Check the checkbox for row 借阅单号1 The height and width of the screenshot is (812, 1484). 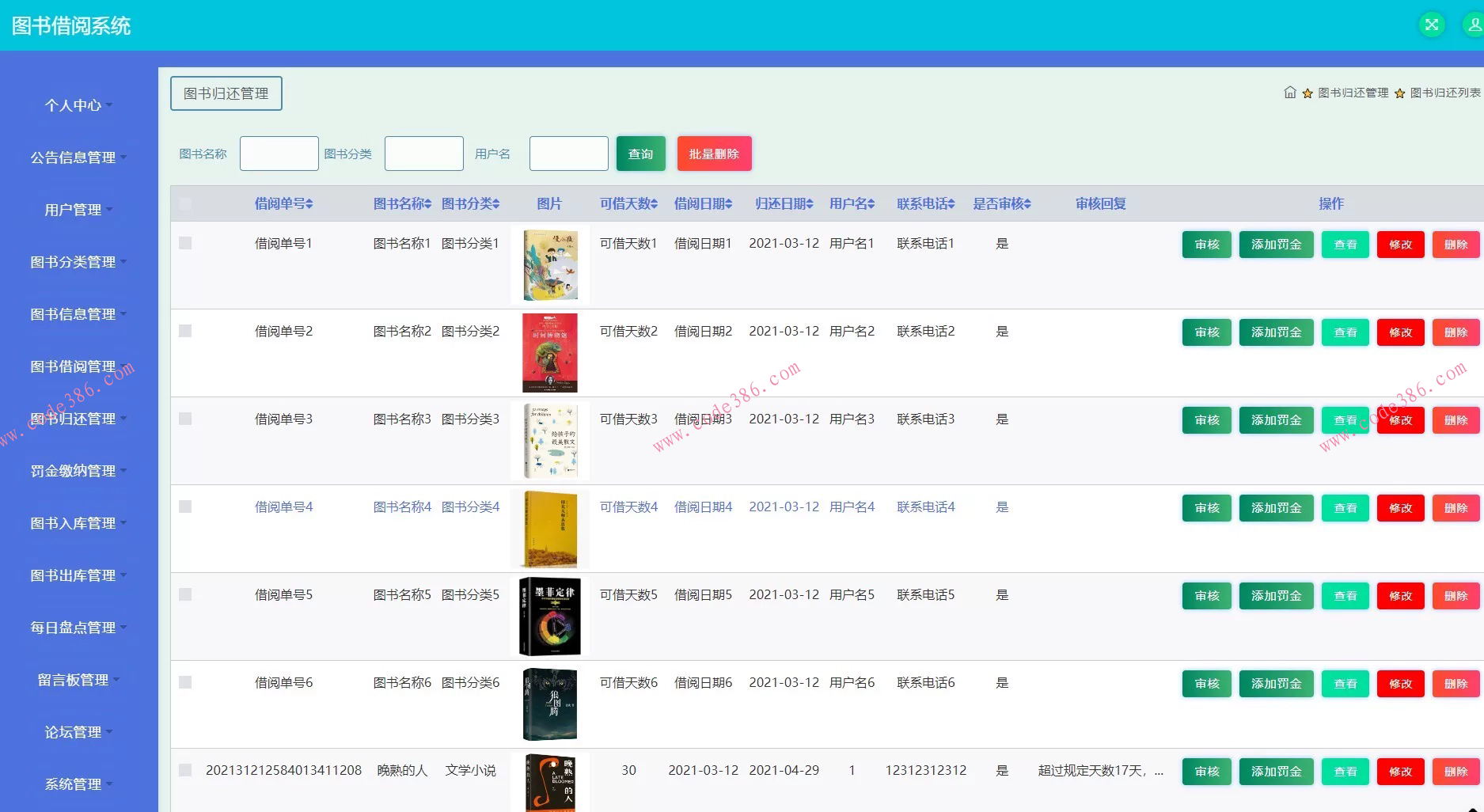click(x=185, y=243)
